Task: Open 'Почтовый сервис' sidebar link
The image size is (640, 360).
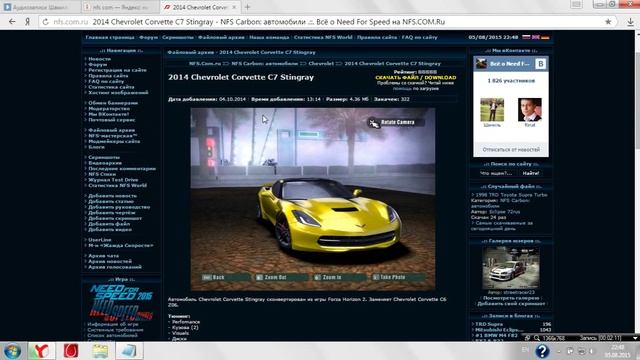Action: pyautogui.click(x=112, y=120)
